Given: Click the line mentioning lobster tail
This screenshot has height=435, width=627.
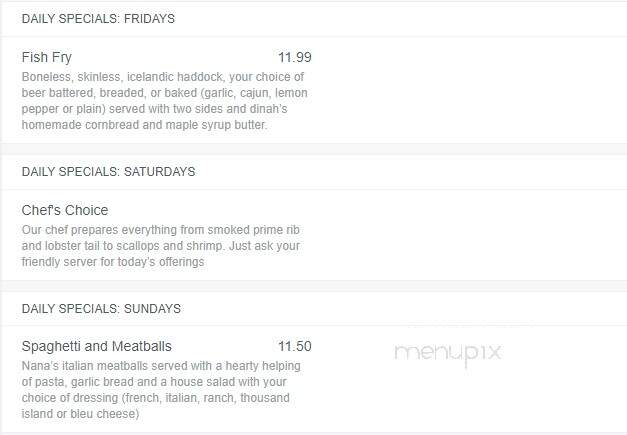Looking at the screenshot, I should 161,246.
